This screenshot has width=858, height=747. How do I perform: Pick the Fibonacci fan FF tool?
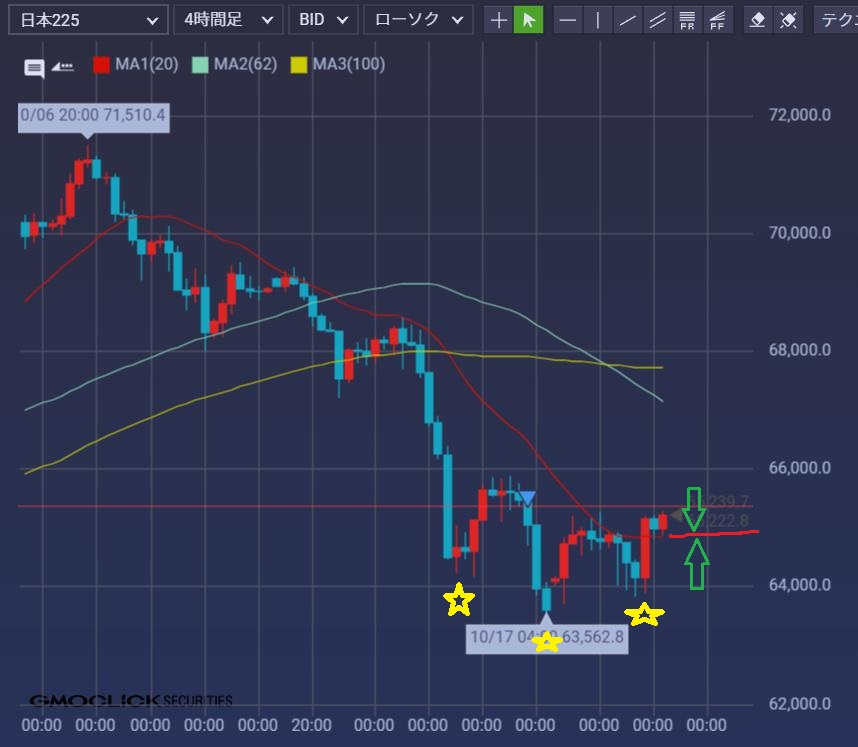pyautogui.click(x=717, y=20)
